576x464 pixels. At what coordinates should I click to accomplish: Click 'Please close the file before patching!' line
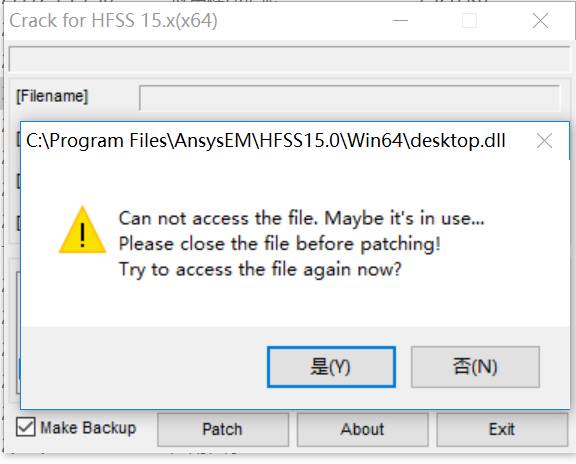click(x=280, y=244)
